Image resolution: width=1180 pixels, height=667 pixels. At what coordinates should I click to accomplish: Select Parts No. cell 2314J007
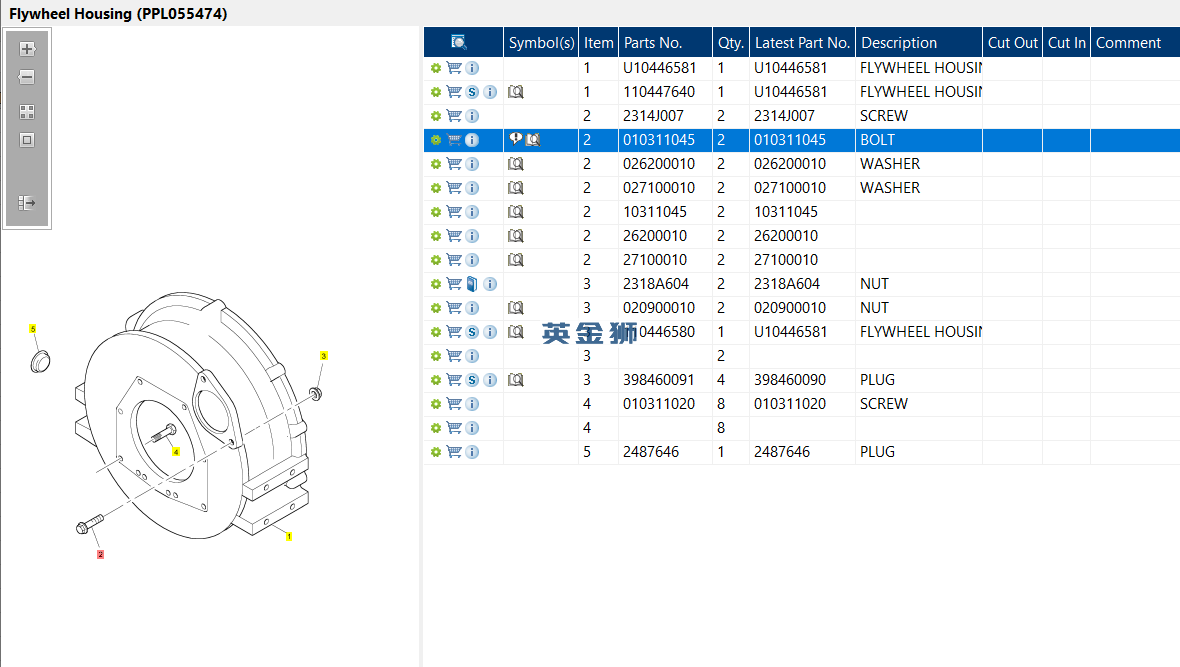665,116
